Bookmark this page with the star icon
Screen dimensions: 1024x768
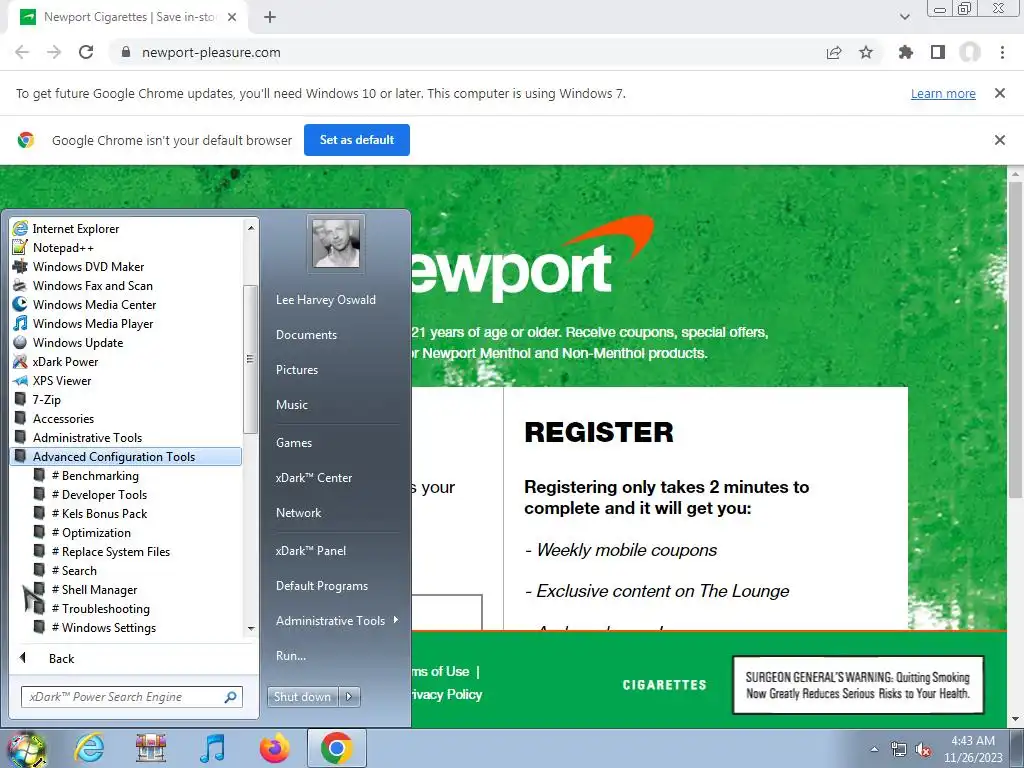point(866,52)
